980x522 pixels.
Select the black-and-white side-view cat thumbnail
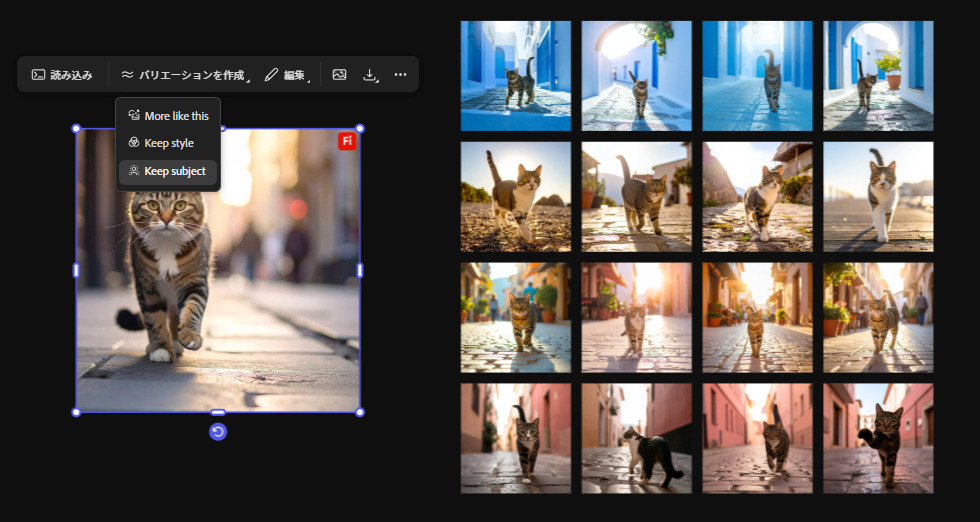pyautogui.click(x=636, y=438)
